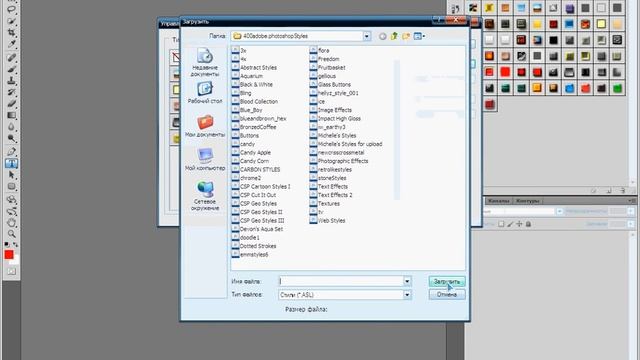Open the view menu in Load dialog

[x=419, y=36]
